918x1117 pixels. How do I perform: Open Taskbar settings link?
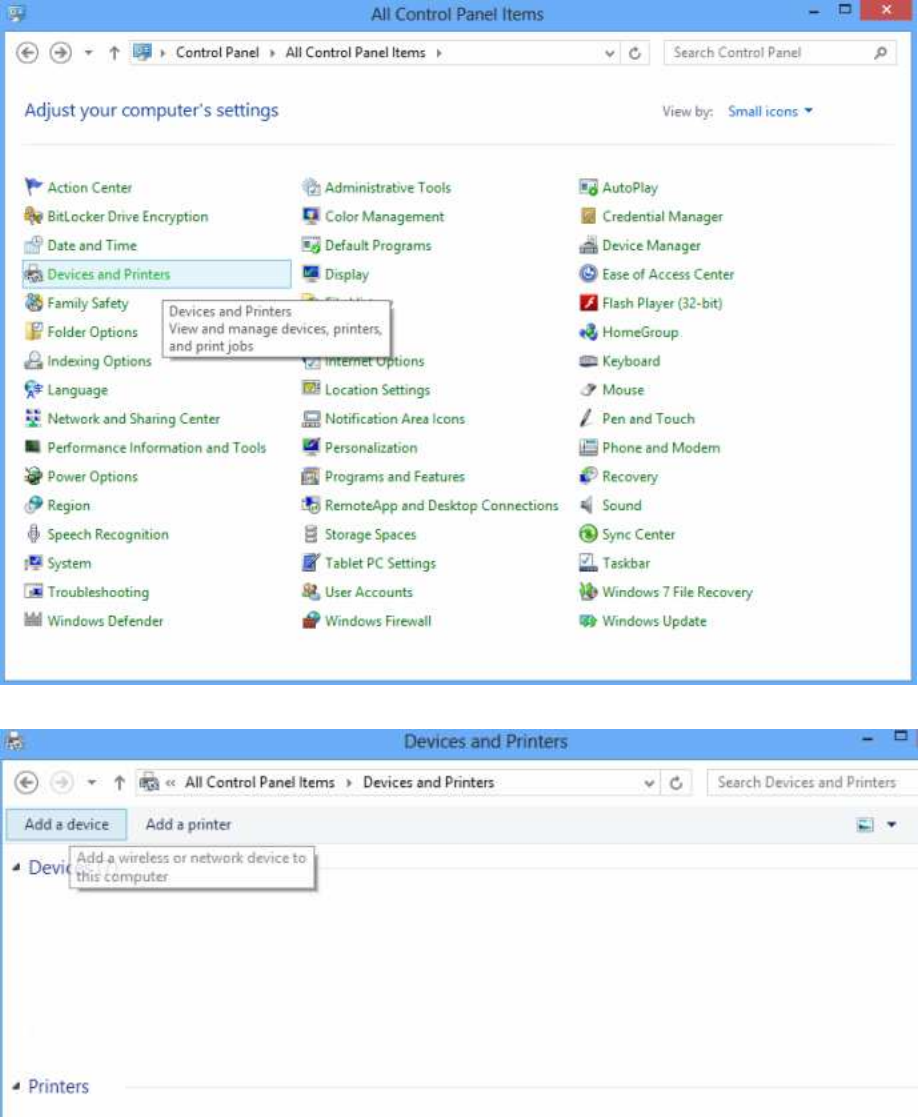pos(626,563)
